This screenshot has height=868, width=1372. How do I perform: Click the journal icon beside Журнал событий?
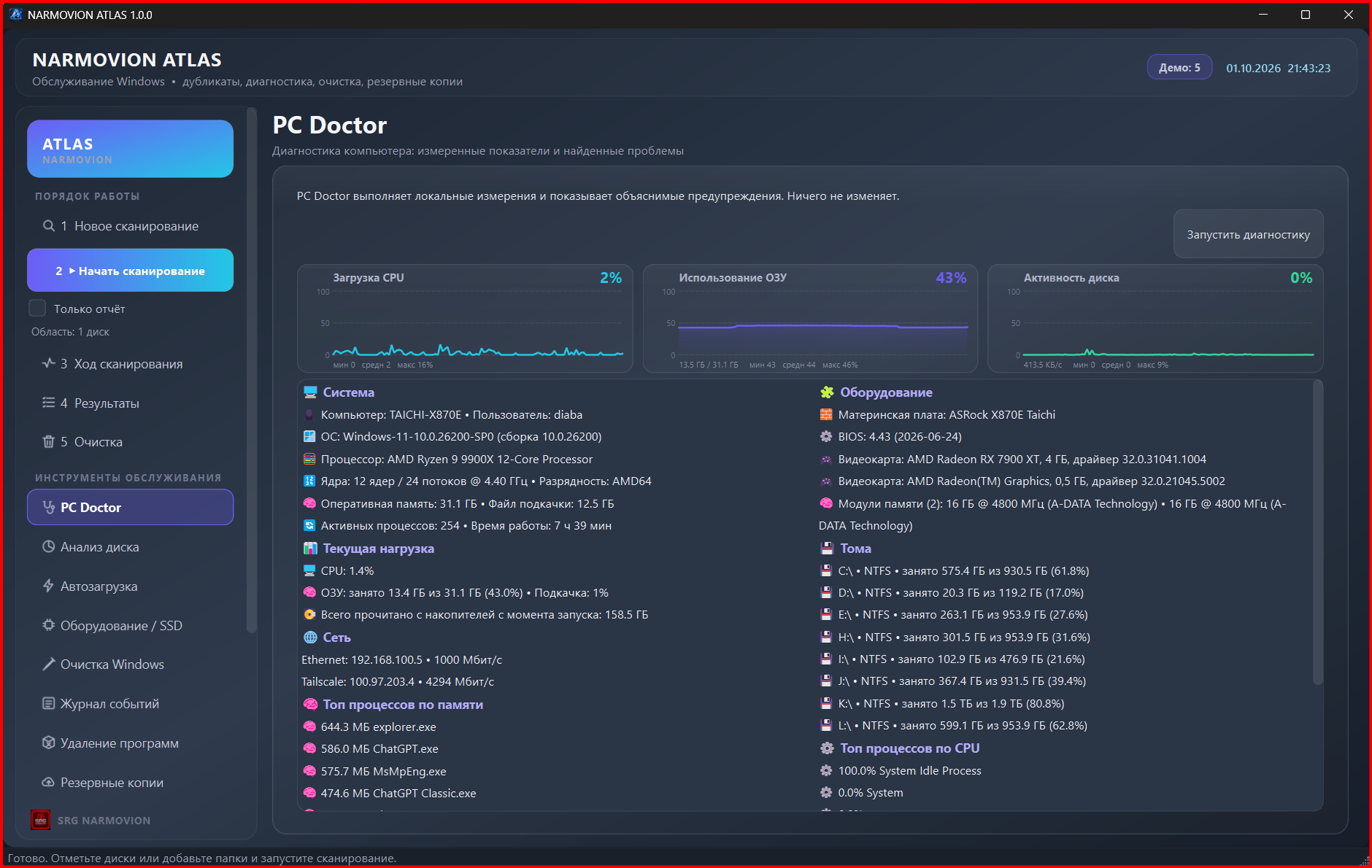click(x=49, y=703)
